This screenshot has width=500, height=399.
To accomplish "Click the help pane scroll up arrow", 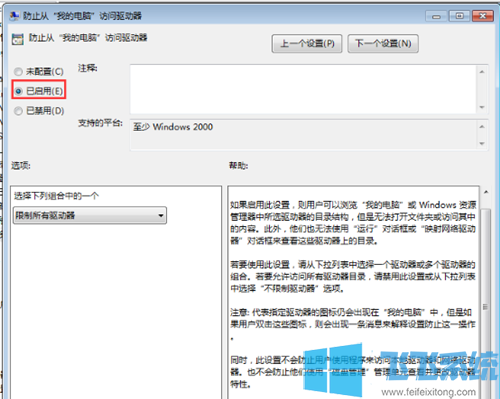I will [x=486, y=192].
